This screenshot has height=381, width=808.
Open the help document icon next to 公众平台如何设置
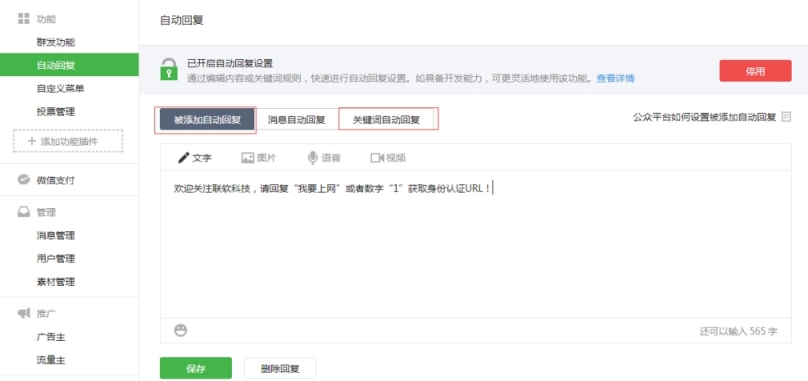pyautogui.click(x=786, y=117)
